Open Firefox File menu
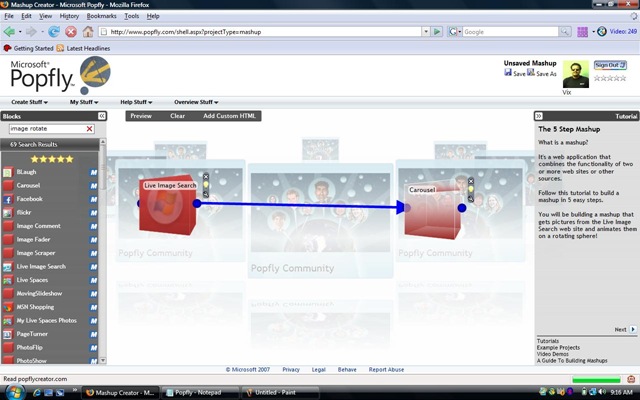The image size is (640, 400). click(9, 16)
